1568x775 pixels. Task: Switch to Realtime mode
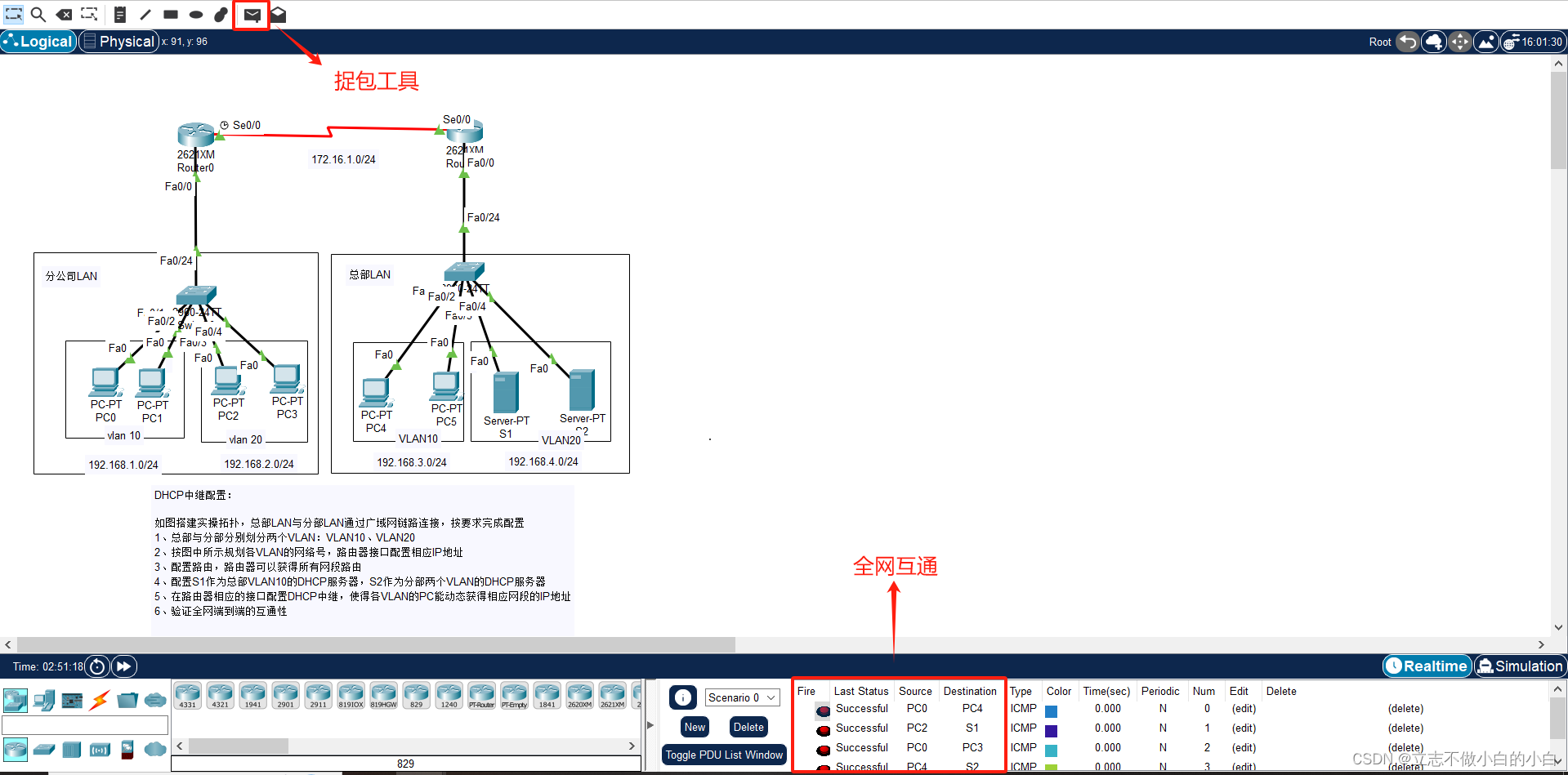(1427, 666)
